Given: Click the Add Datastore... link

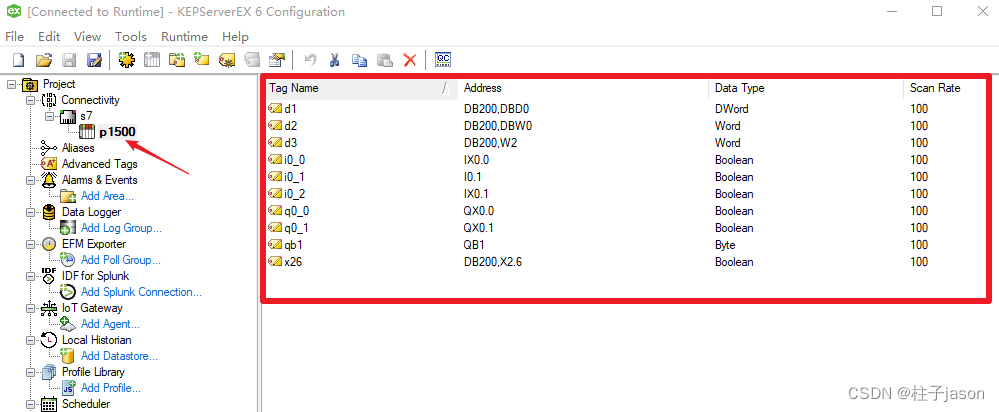Looking at the screenshot, I should 119,356.
